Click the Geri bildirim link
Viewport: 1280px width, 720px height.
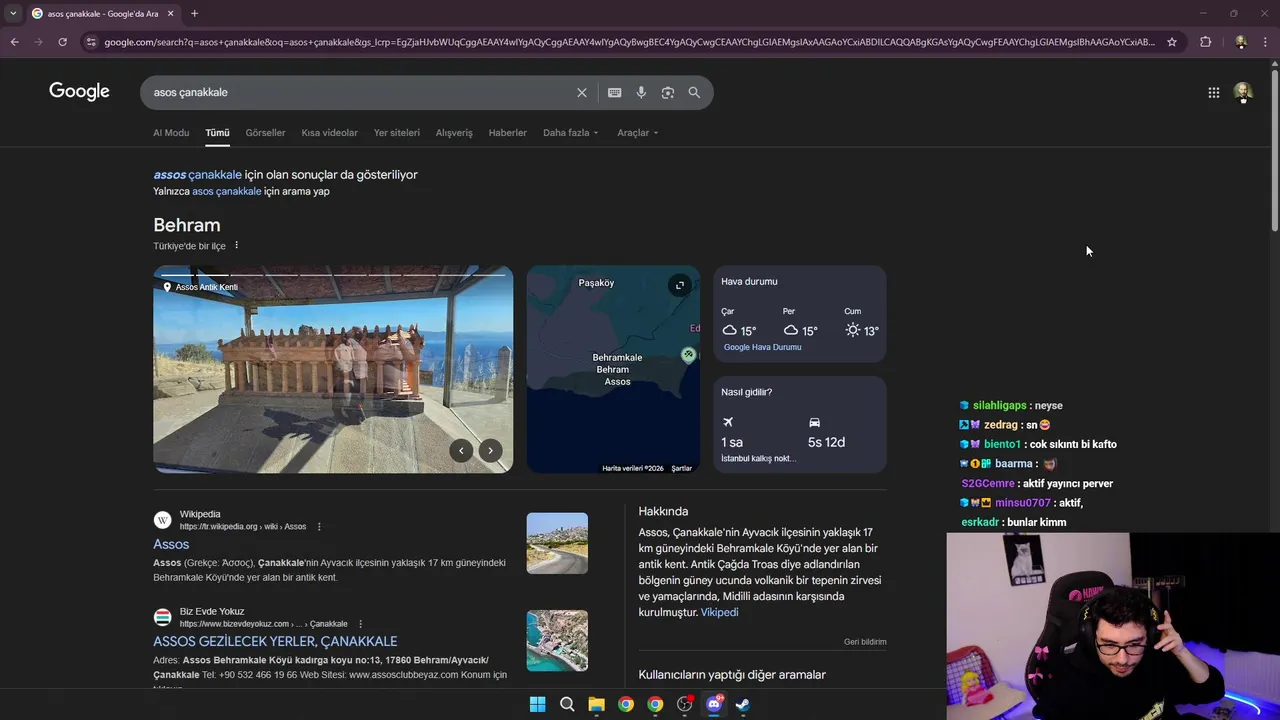(x=865, y=642)
